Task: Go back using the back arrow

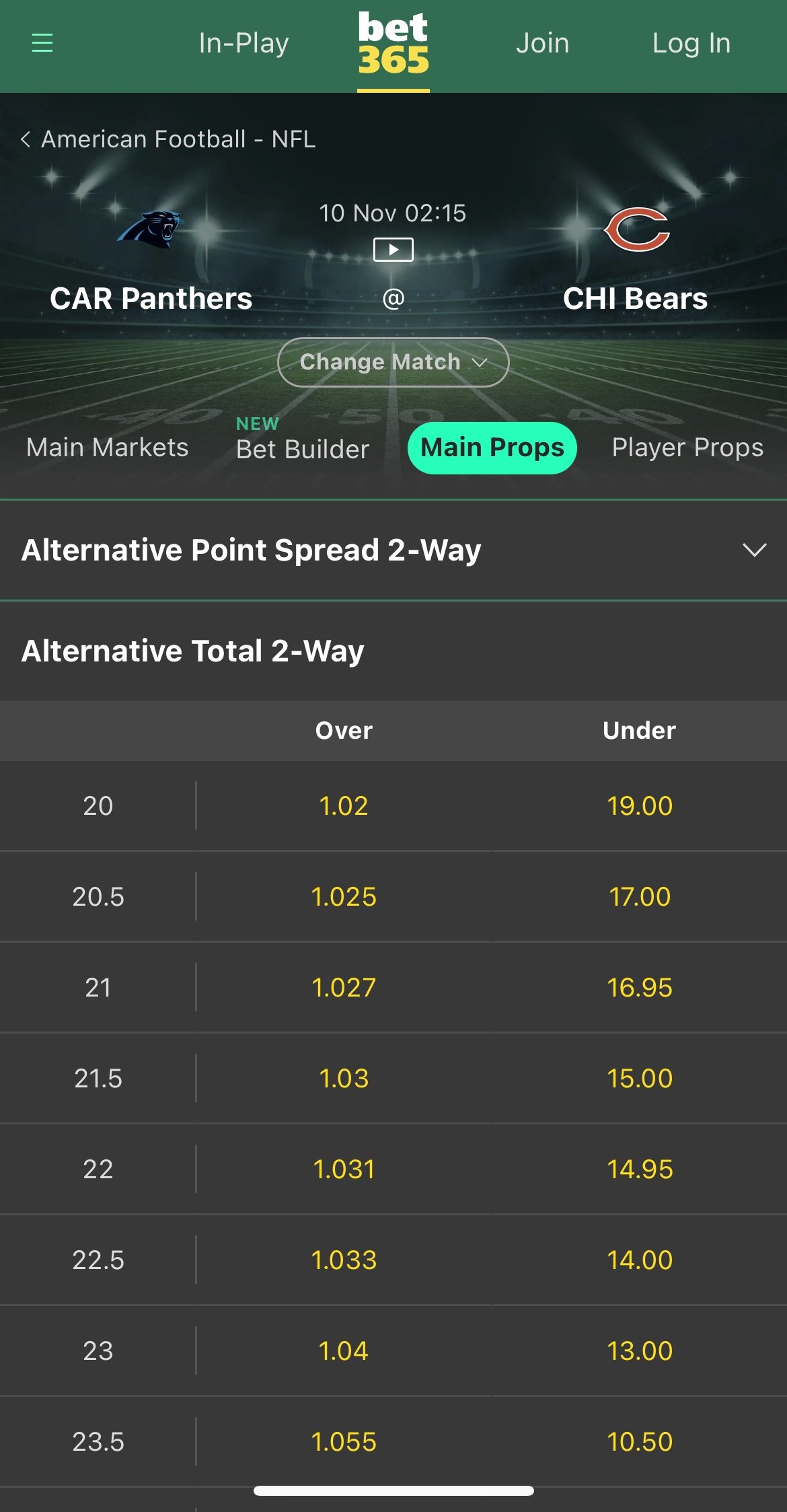Action: click(26, 139)
